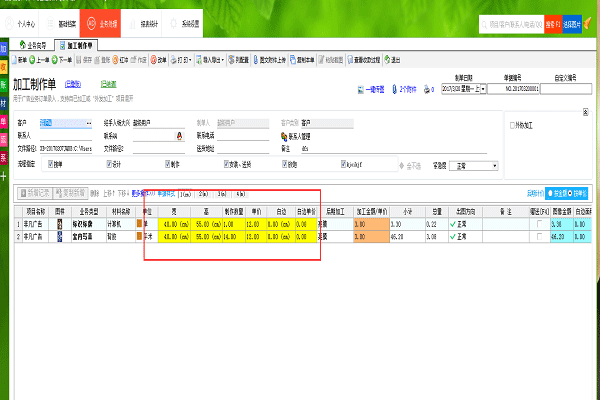
Task: Click the orange unit swatch in row 2
Action: tap(139, 237)
